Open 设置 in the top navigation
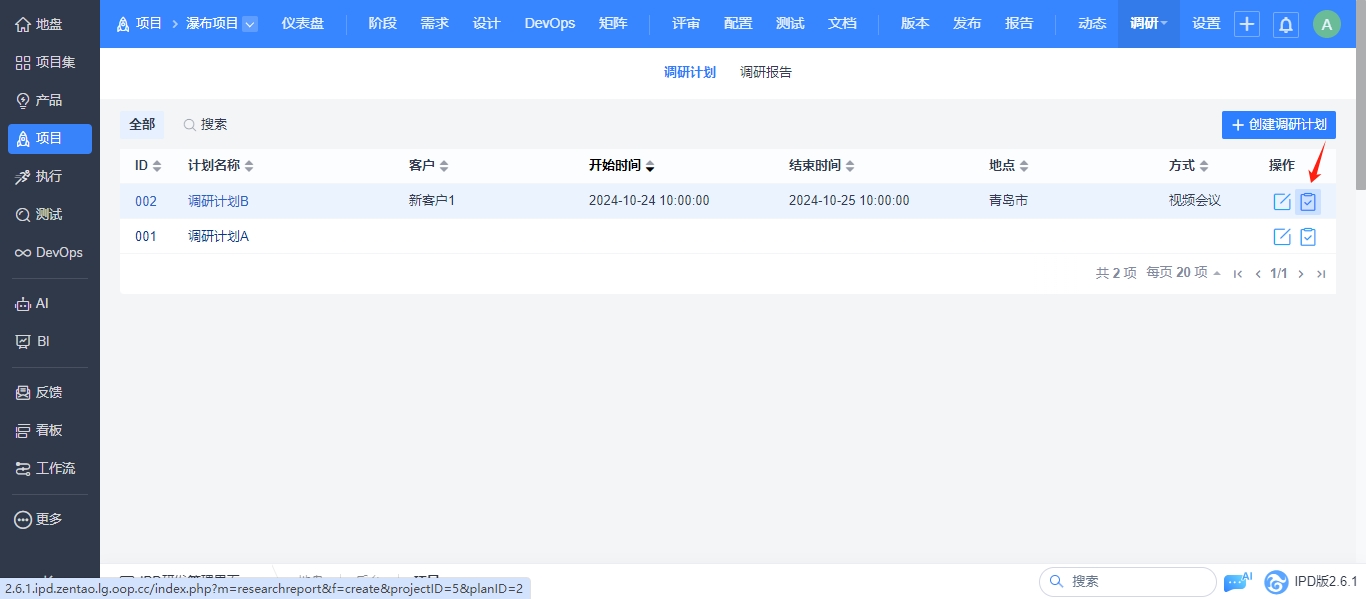 [1207, 23]
